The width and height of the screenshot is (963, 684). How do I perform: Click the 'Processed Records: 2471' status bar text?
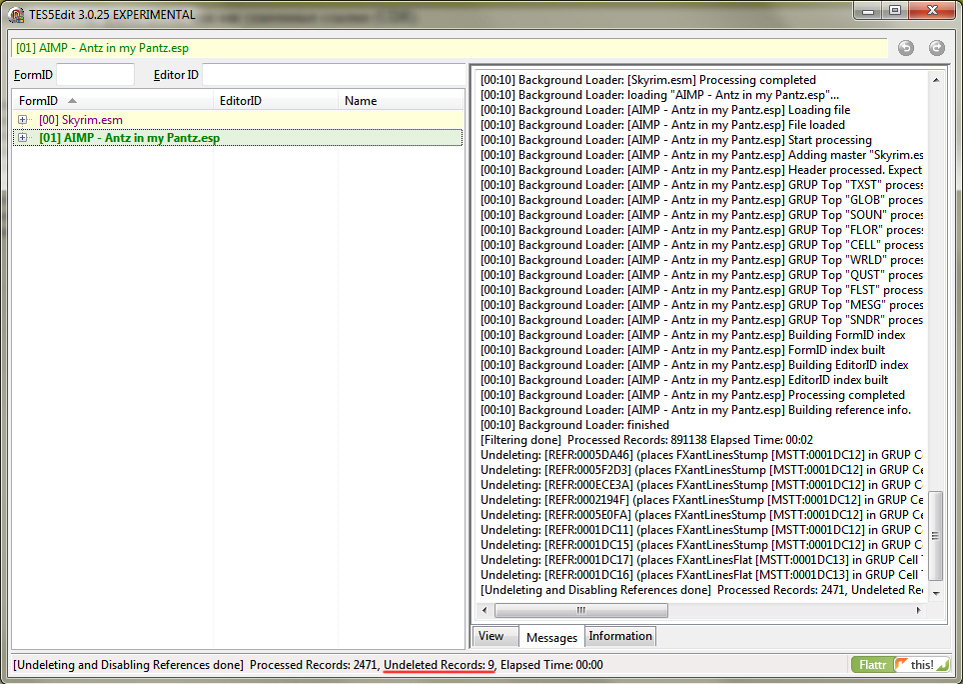(314, 664)
